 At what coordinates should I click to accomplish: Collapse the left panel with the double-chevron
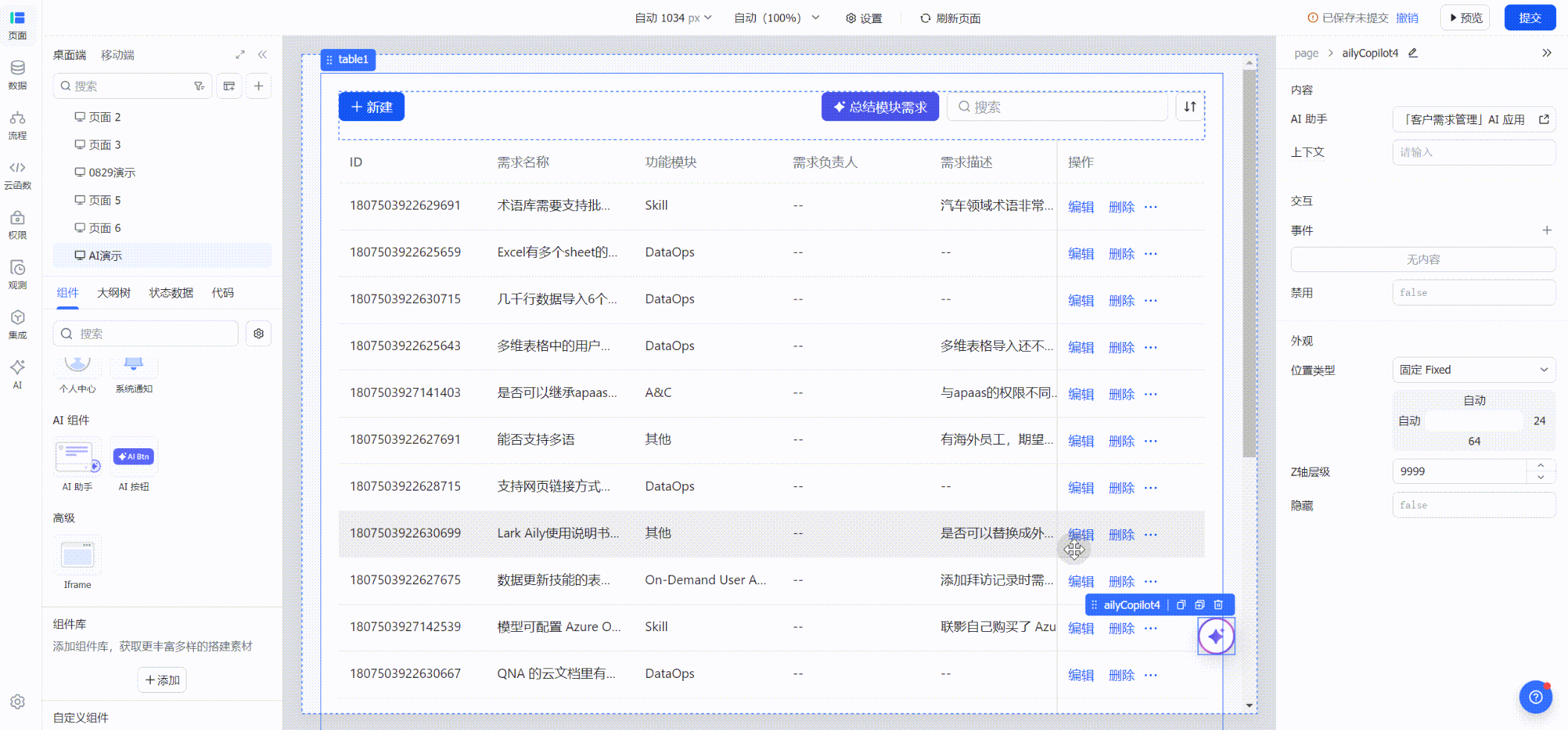pyautogui.click(x=262, y=54)
